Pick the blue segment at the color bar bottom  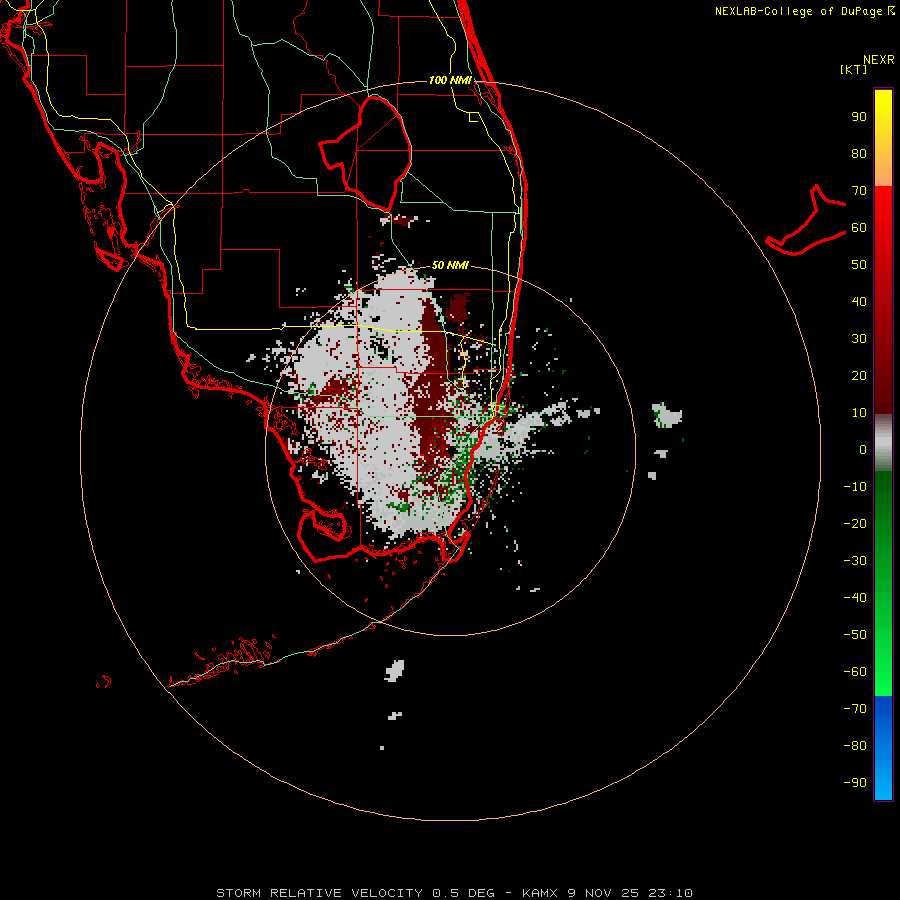click(x=883, y=748)
